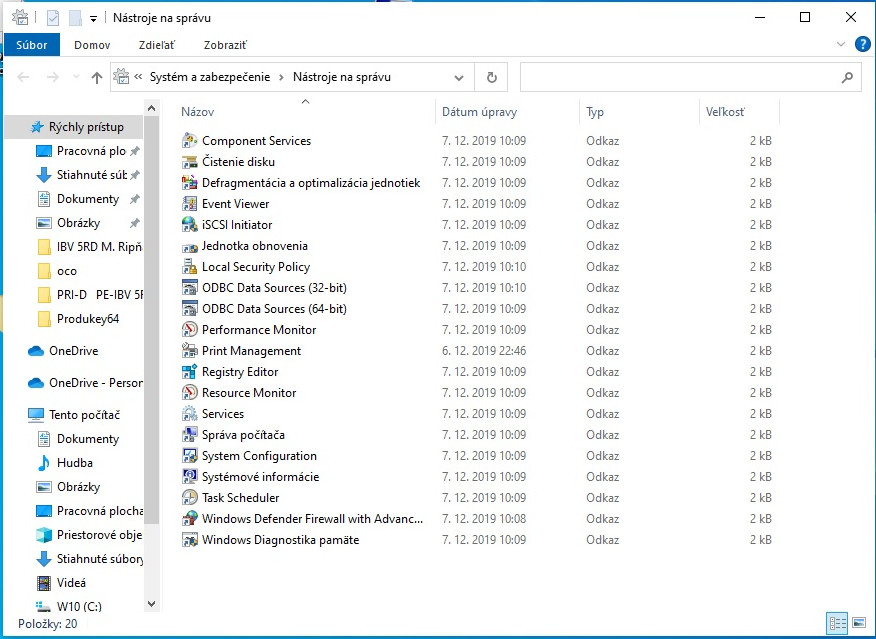Open the recent locations dropdown arrow
The width and height of the screenshot is (876, 639).
(76, 77)
